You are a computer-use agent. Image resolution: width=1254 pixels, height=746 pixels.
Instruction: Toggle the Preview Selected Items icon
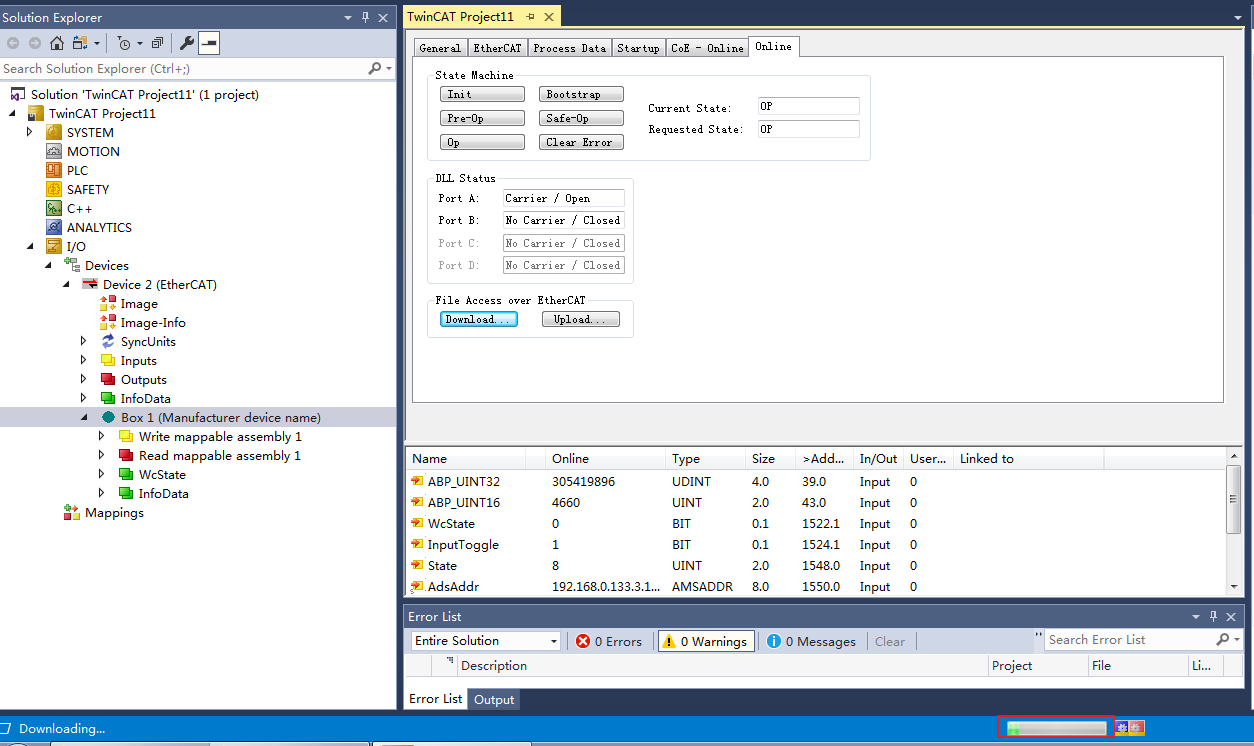click(209, 43)
